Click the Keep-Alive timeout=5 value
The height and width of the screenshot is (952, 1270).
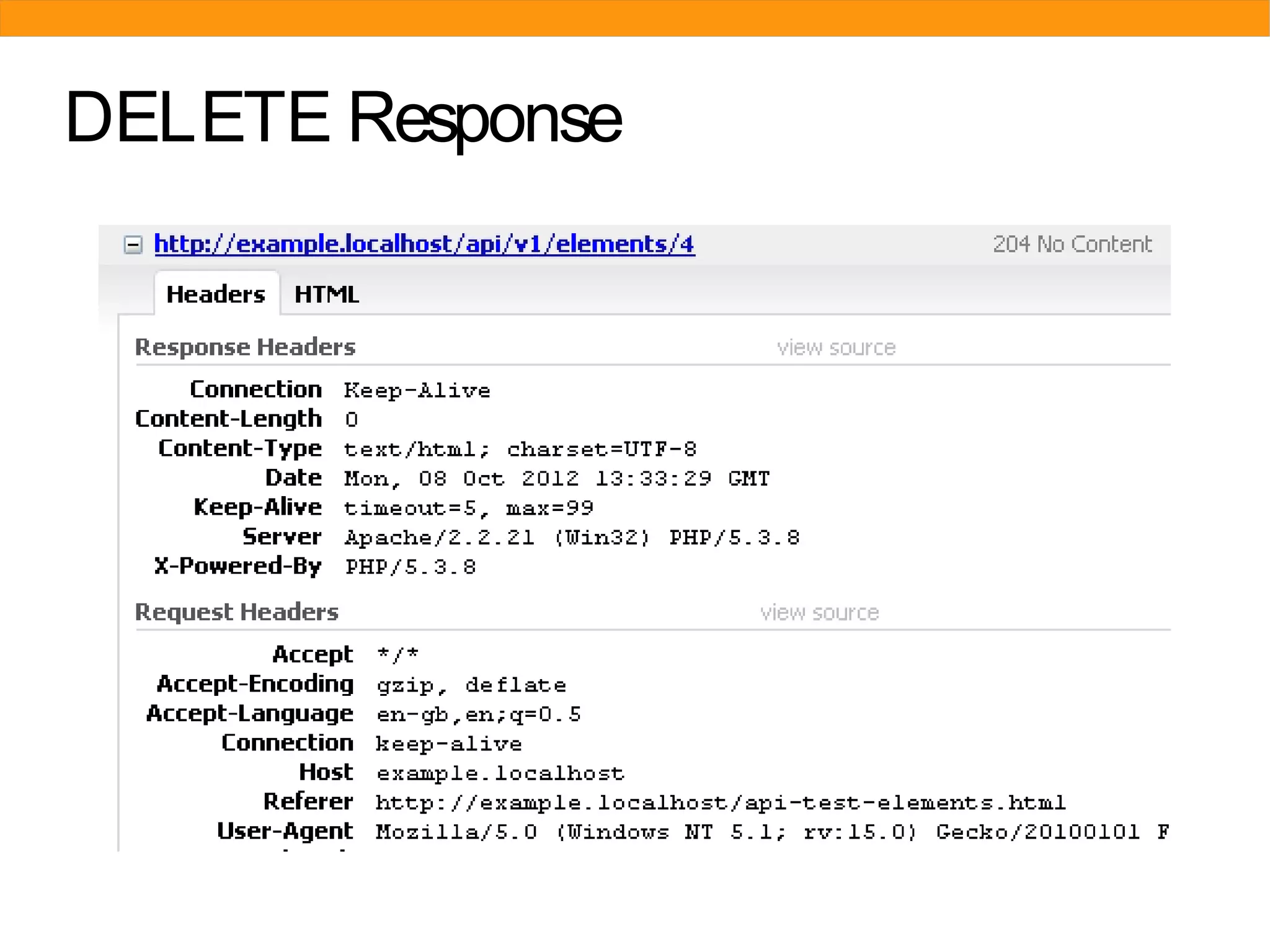(x=469, y=509)
